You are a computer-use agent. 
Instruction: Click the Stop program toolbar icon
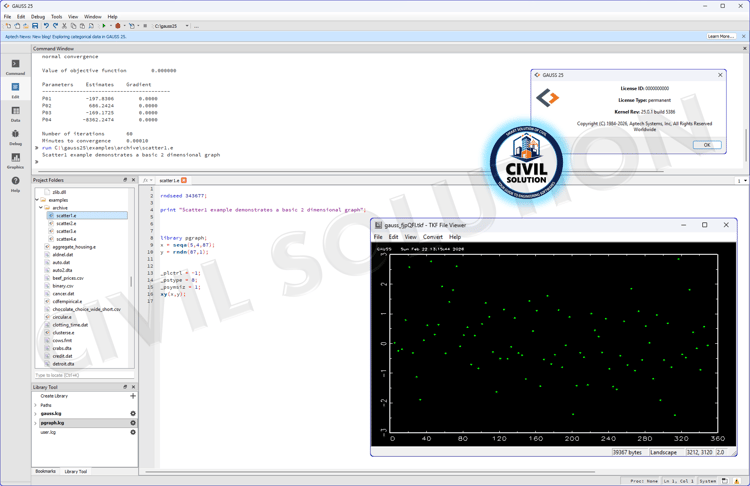point(145,26)
